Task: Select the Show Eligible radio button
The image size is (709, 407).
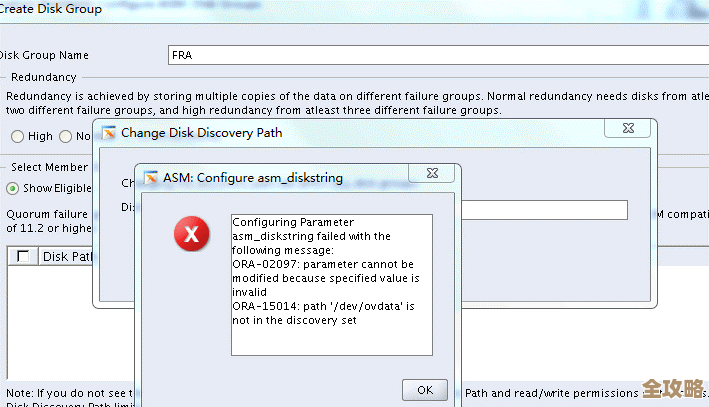Action: coord(13,188)
